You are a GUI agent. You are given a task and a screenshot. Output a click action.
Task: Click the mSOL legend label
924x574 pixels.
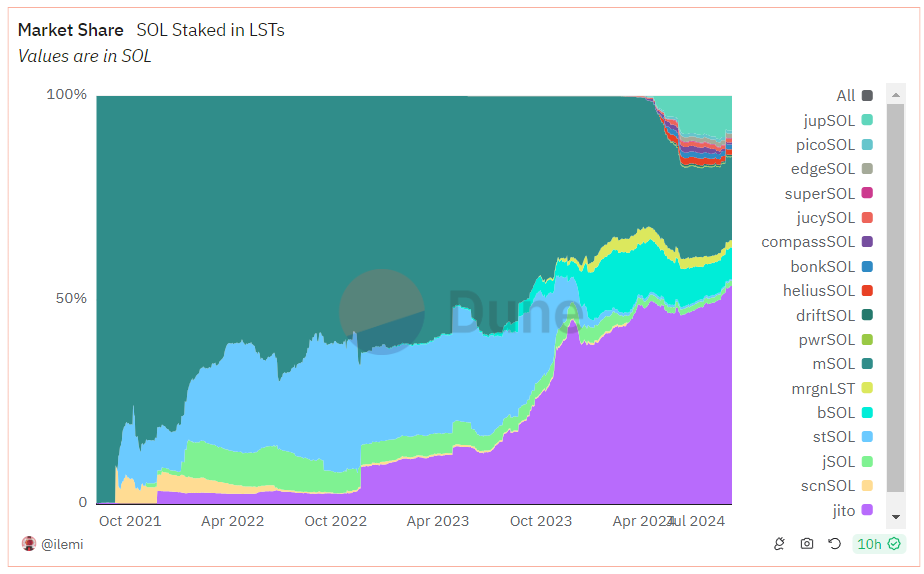point(833,364)
